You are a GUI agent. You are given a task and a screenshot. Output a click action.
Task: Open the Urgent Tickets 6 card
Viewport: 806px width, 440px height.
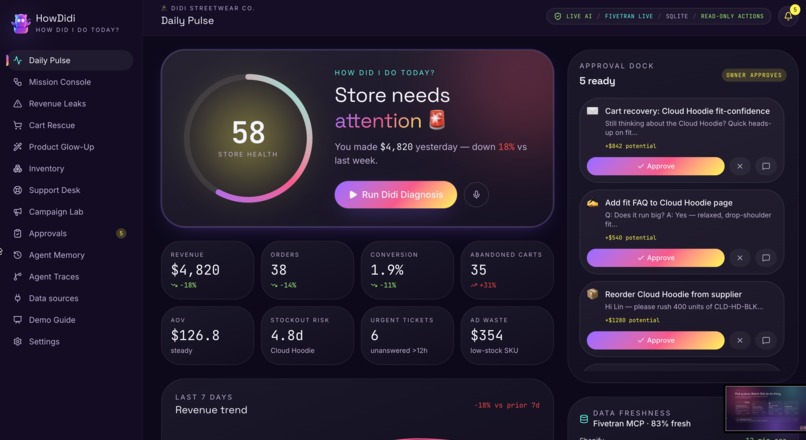(407, 335)
